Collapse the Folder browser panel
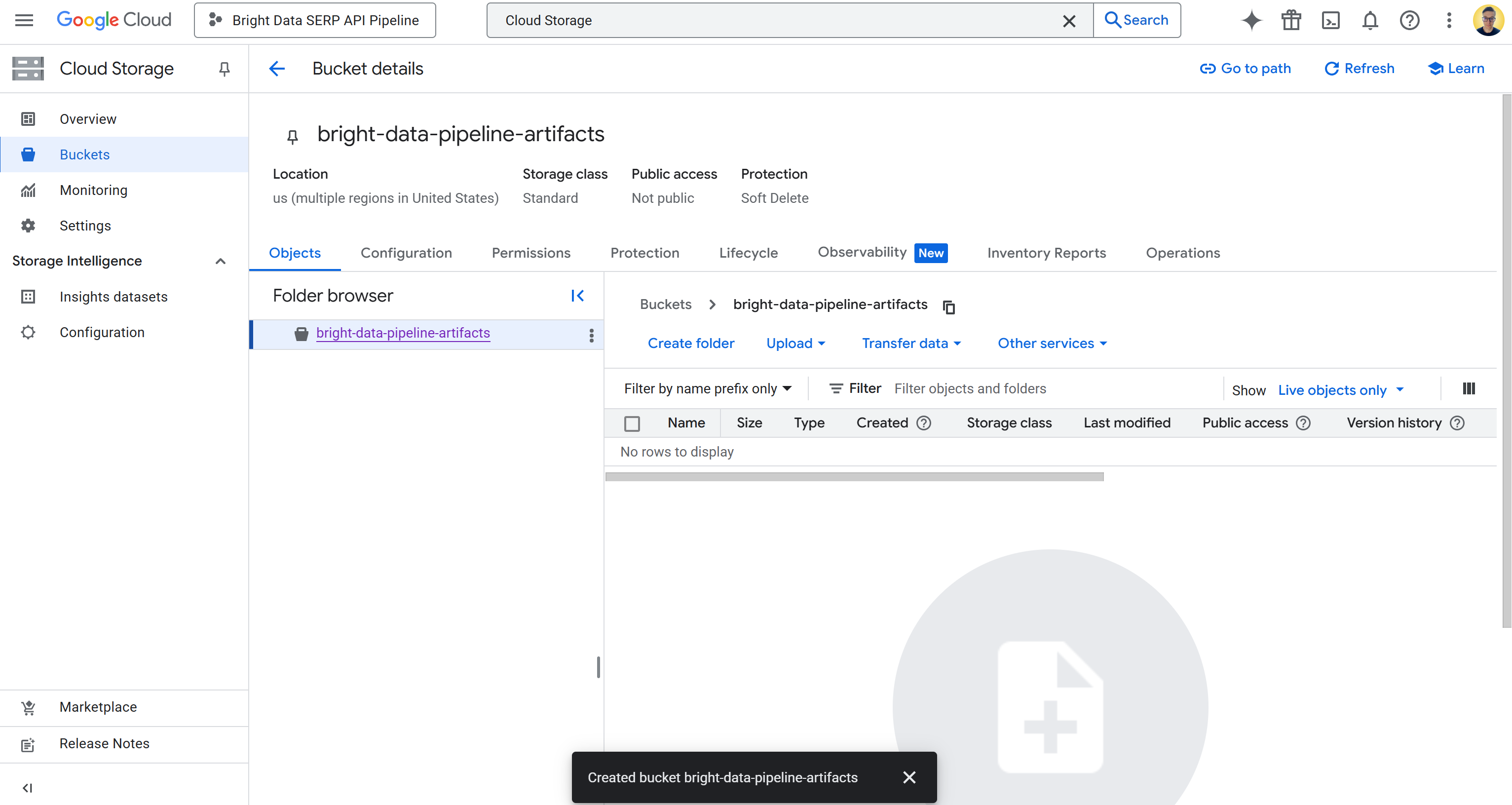The width and height of the screenshot is (1512, 805). pyautogui.click(x=577, y=295)
